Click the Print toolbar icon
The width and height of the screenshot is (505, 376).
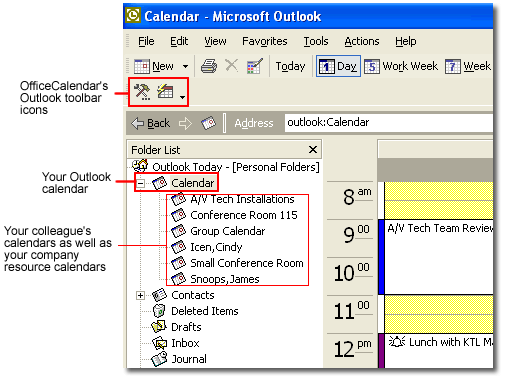(209, 66)
